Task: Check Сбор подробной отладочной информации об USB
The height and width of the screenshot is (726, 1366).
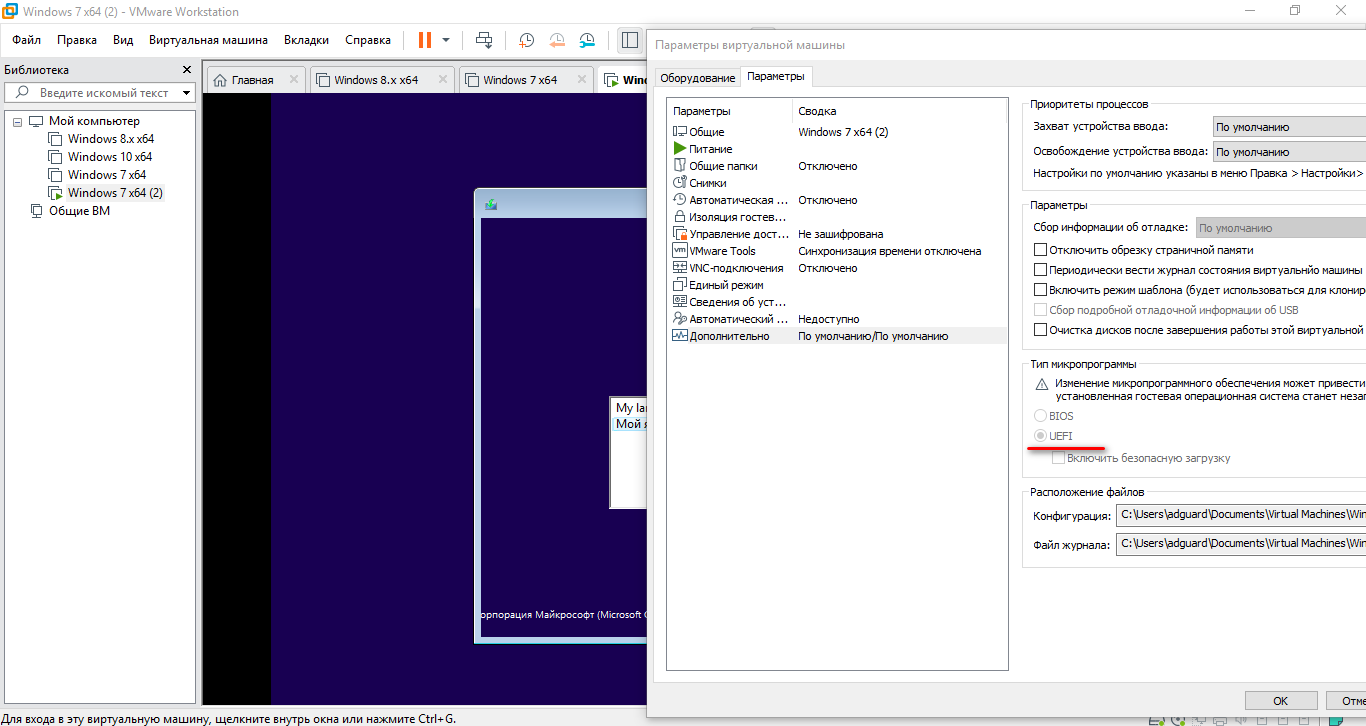Action: coord(1041,310)
